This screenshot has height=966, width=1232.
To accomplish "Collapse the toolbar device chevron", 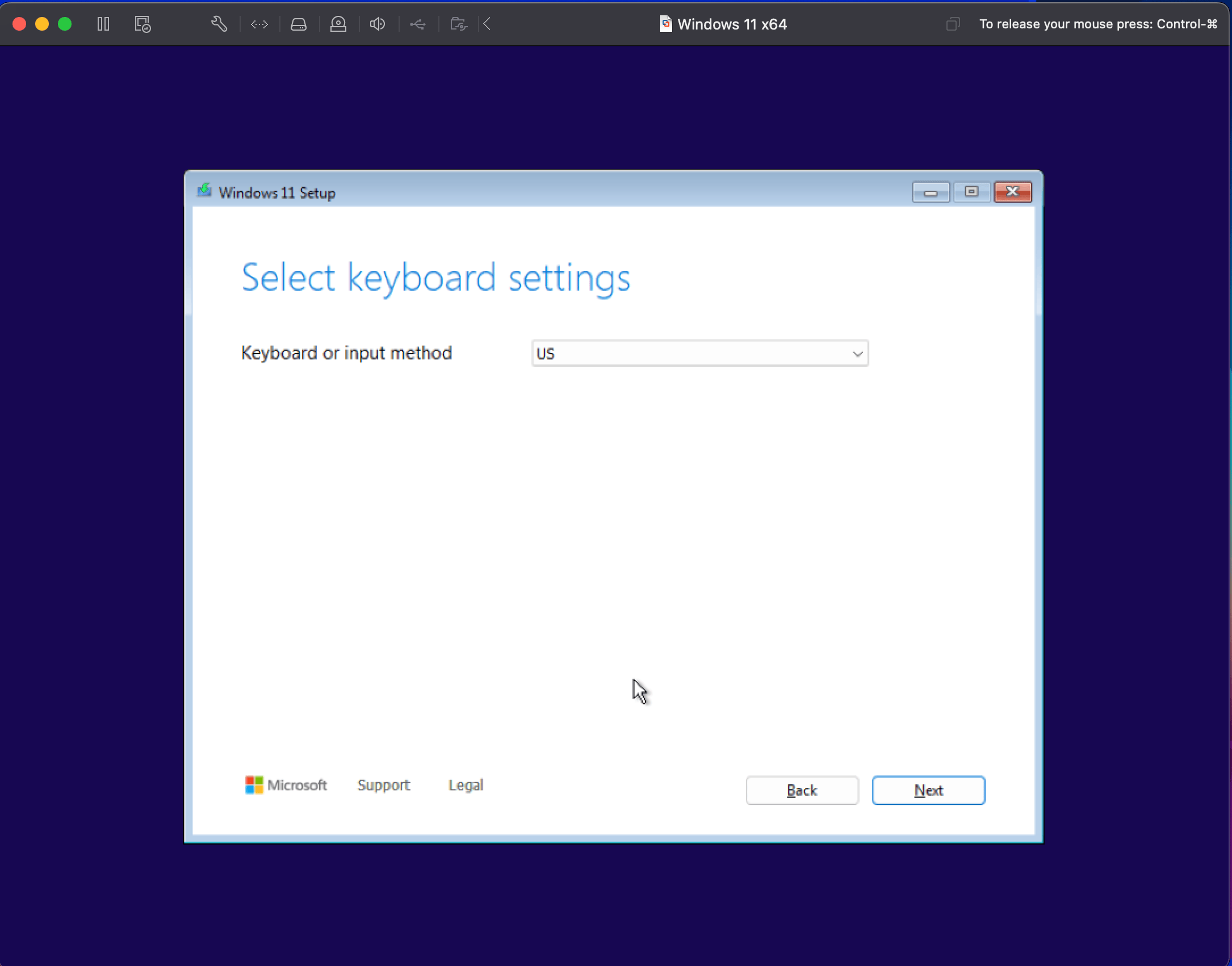I will click(x=487, y=24).
